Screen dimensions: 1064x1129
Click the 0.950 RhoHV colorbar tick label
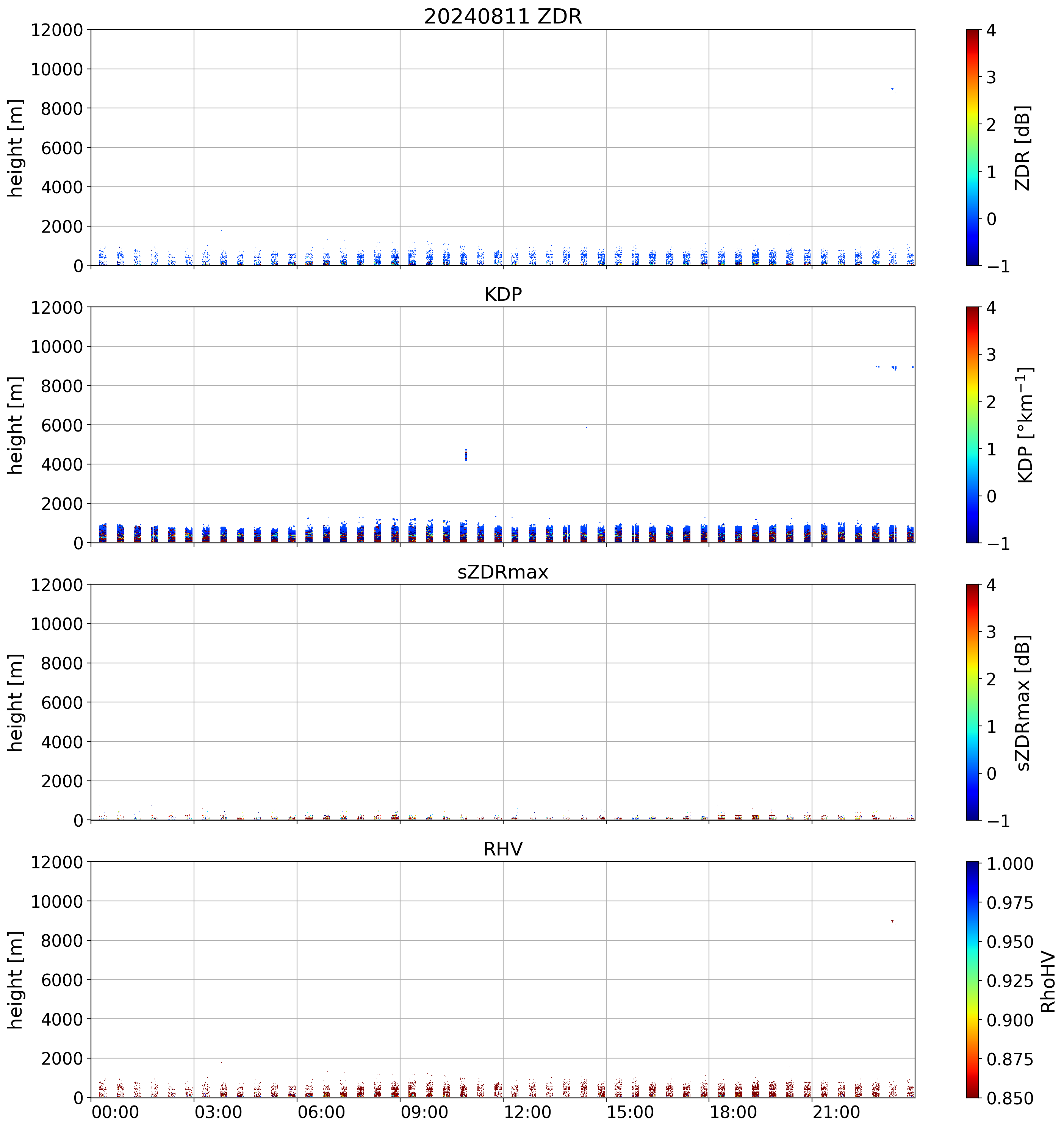tap(1010, 942)
